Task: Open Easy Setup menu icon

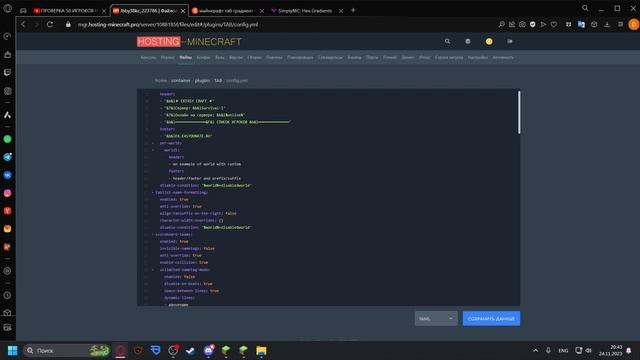Action: tap(620, 24)
